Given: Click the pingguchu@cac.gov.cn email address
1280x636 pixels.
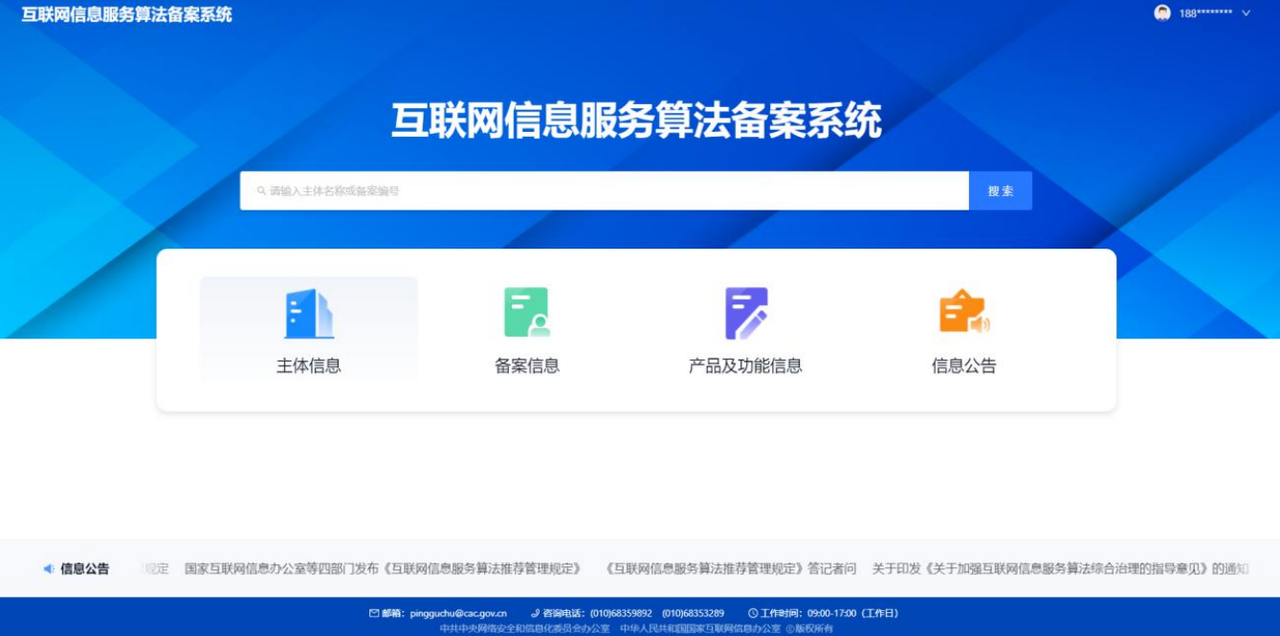Looking at the screenshot, I should pyautogui.click(x=458, y=613).
